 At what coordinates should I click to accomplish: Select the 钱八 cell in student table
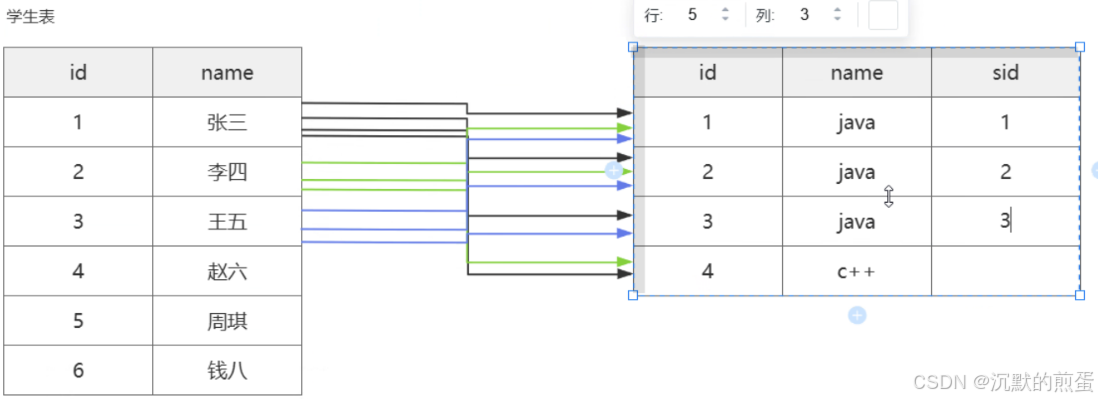pyautogui.click(x=227, y=370)
